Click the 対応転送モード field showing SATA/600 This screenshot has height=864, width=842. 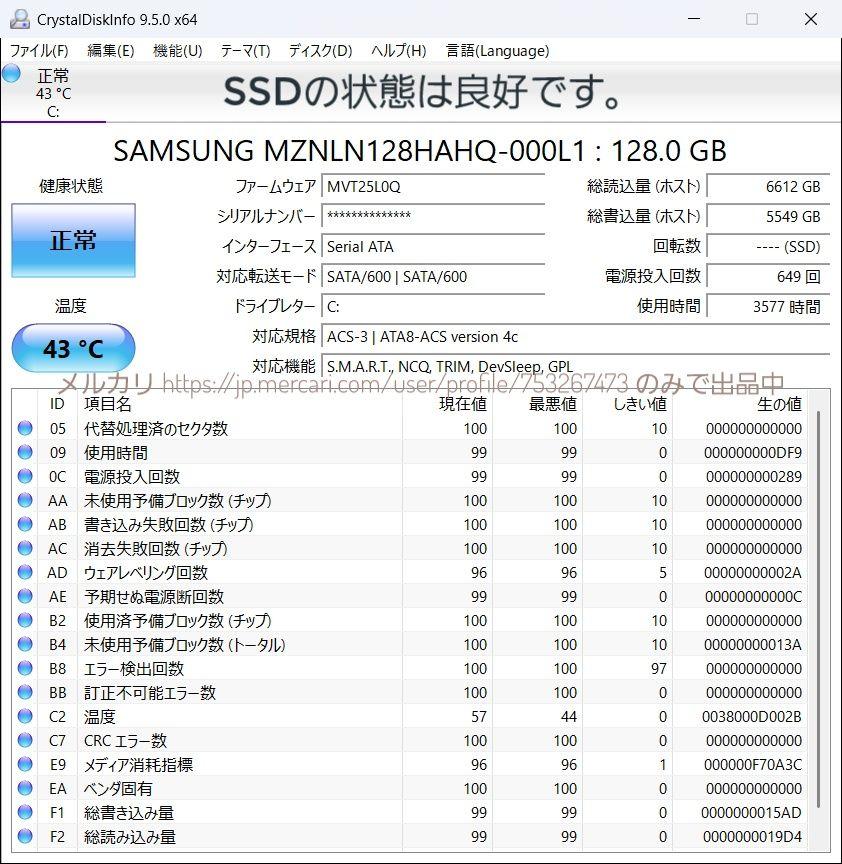433,276
